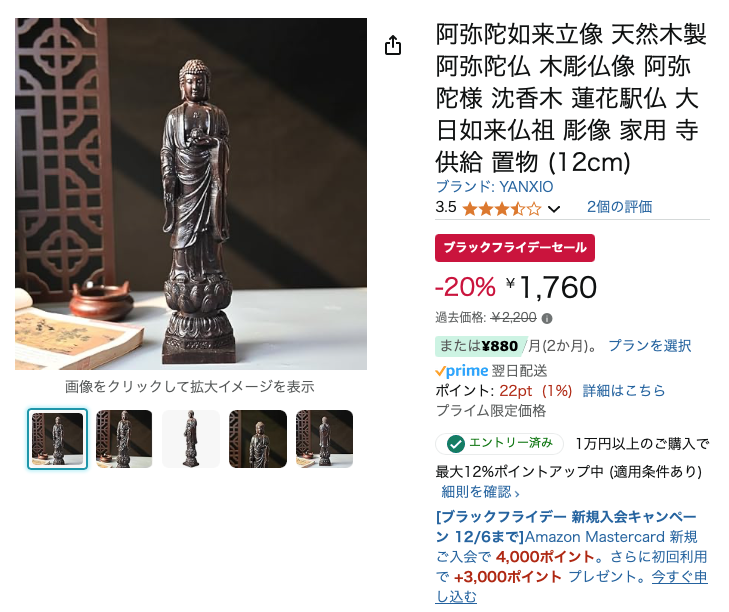
Task: Click the ブラックフライデーセール red badge
Action: pos(515,247)
